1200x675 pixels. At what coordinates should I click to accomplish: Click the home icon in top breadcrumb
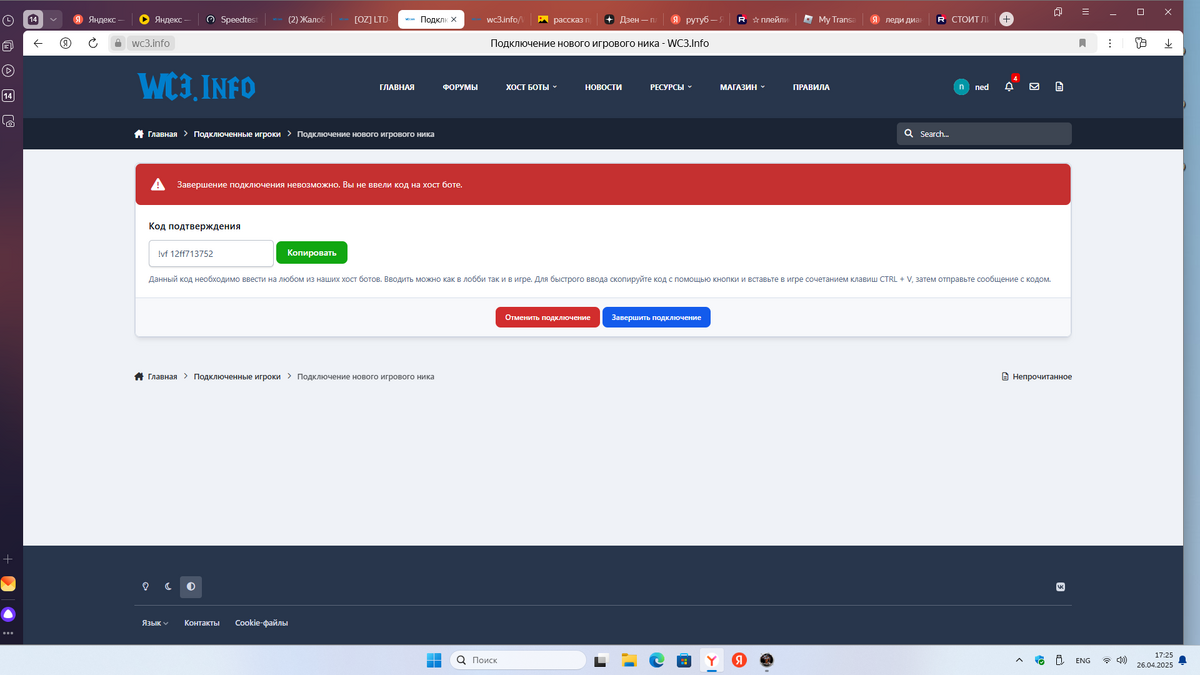(139, 134)
